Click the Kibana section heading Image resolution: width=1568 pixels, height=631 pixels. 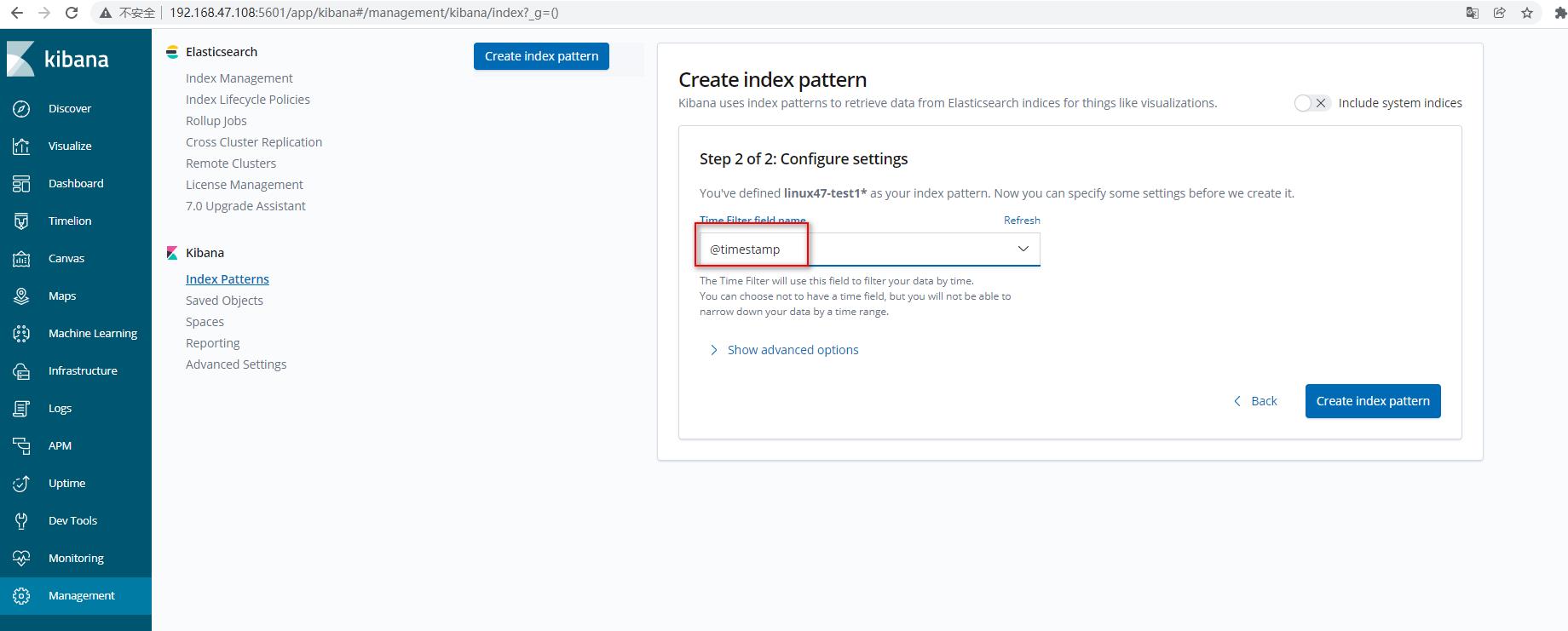205,253
